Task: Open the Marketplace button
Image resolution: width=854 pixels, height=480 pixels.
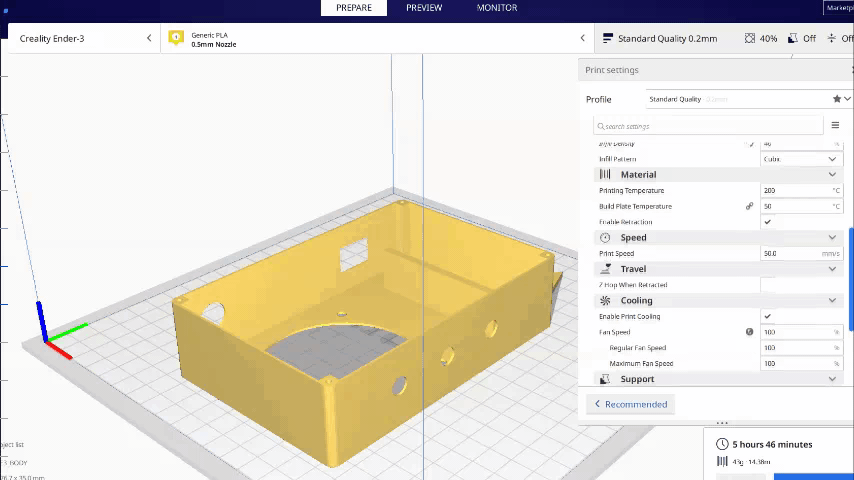Action: (x=837, y=8)
